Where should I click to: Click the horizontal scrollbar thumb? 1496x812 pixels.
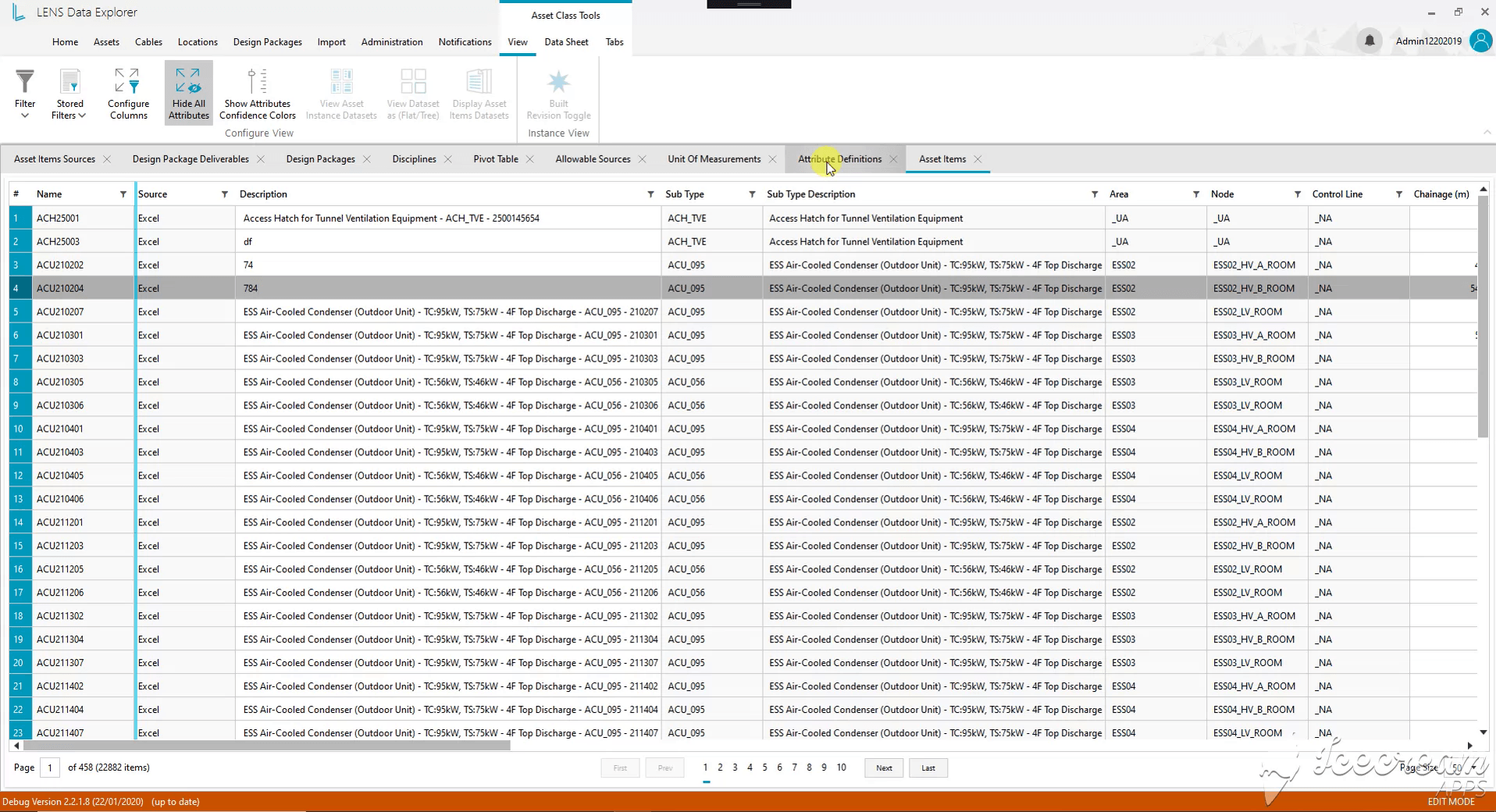click(x=264, y=746)
